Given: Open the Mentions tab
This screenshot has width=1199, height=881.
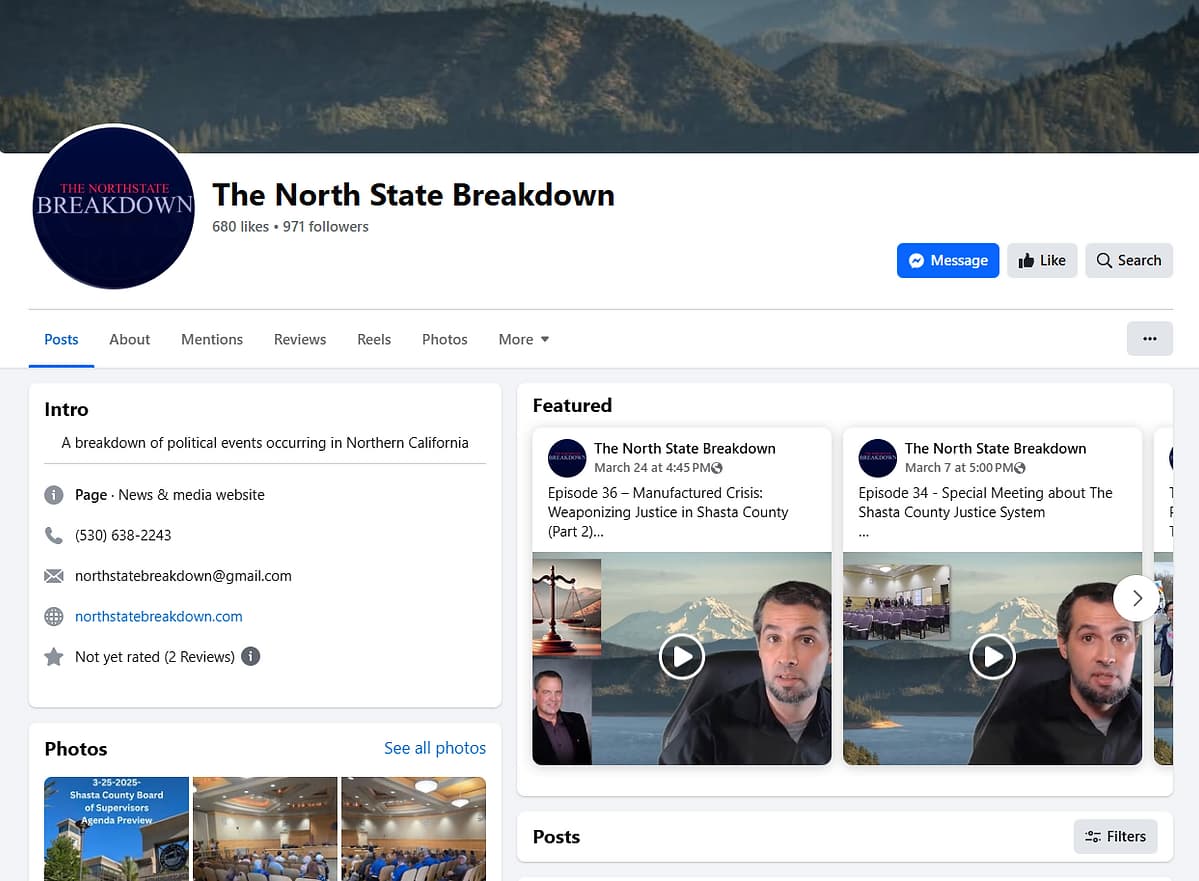Looking at the screenshot, I should pos(212,340).
